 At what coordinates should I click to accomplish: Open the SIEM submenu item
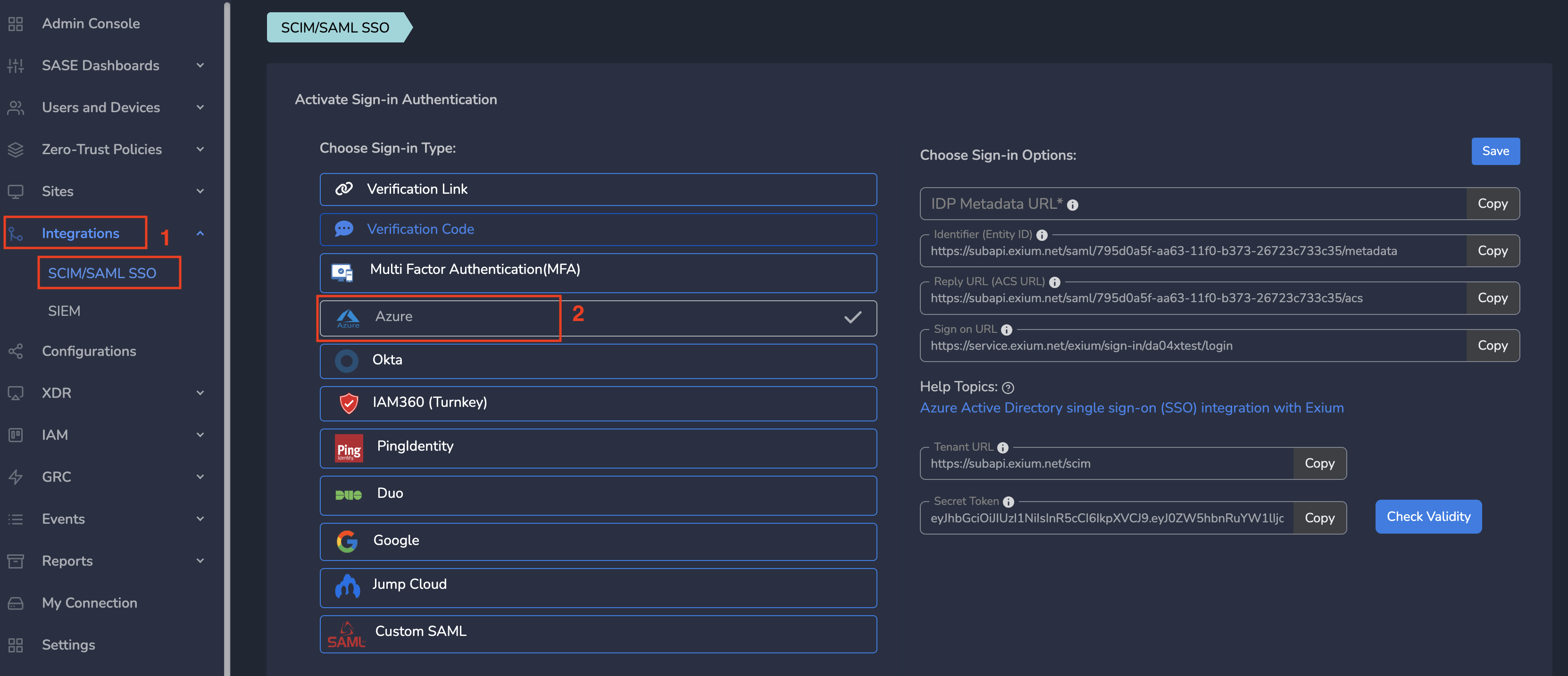pos(64,311)
